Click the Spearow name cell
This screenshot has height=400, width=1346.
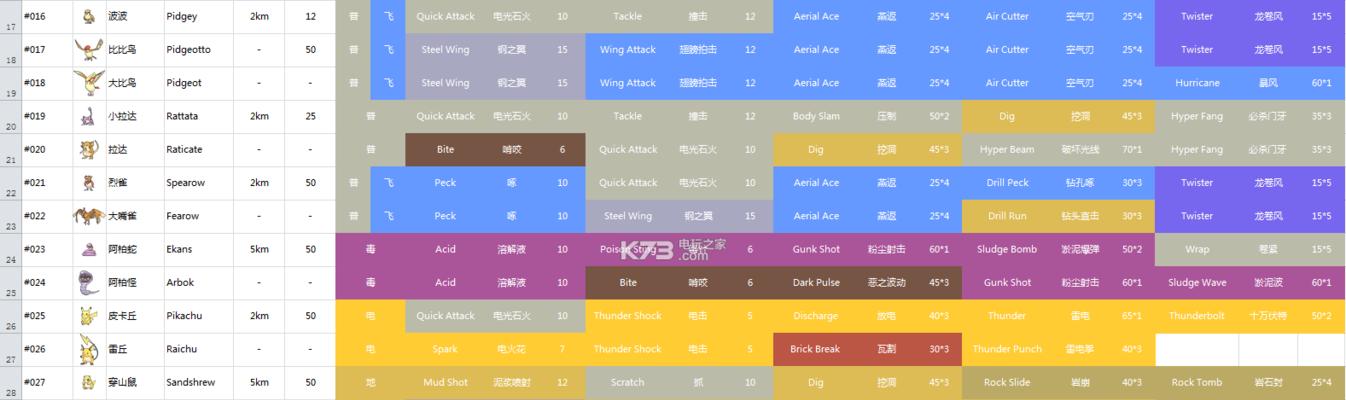pos(199,183)
